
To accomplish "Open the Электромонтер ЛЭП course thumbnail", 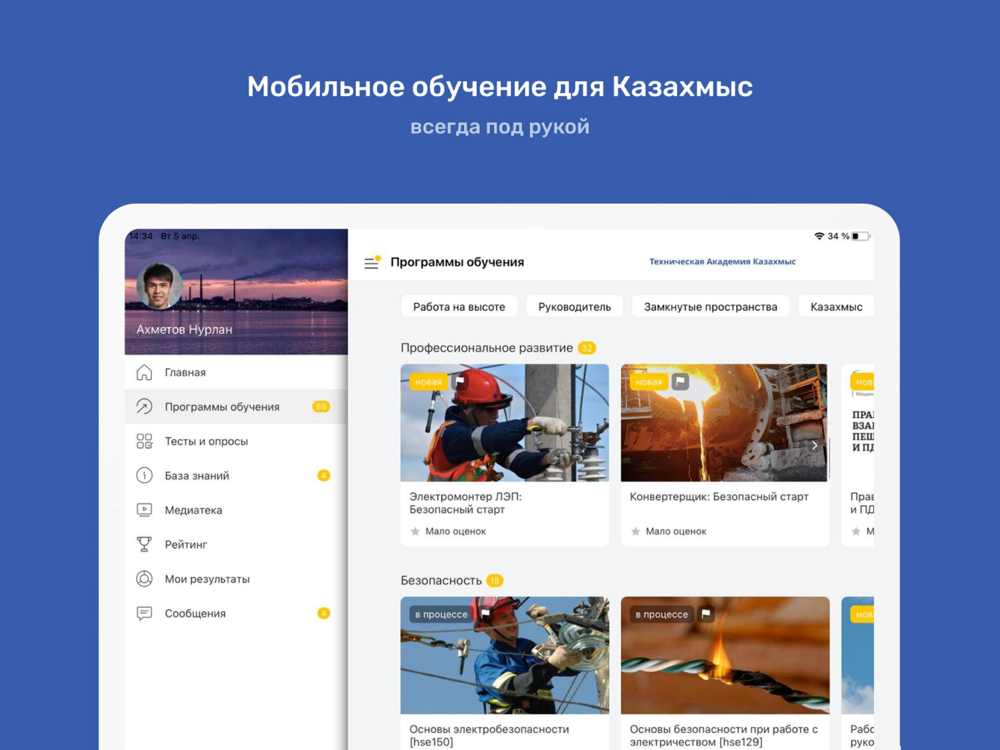I will tap(504, 423).
